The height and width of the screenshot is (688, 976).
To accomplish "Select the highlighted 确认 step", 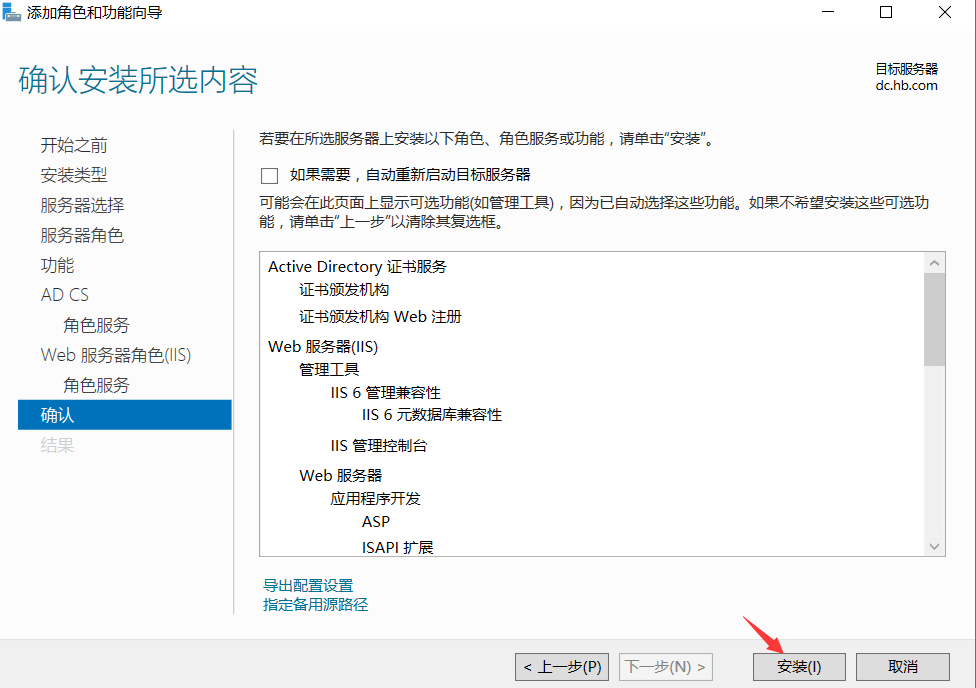I will point(124,415).
